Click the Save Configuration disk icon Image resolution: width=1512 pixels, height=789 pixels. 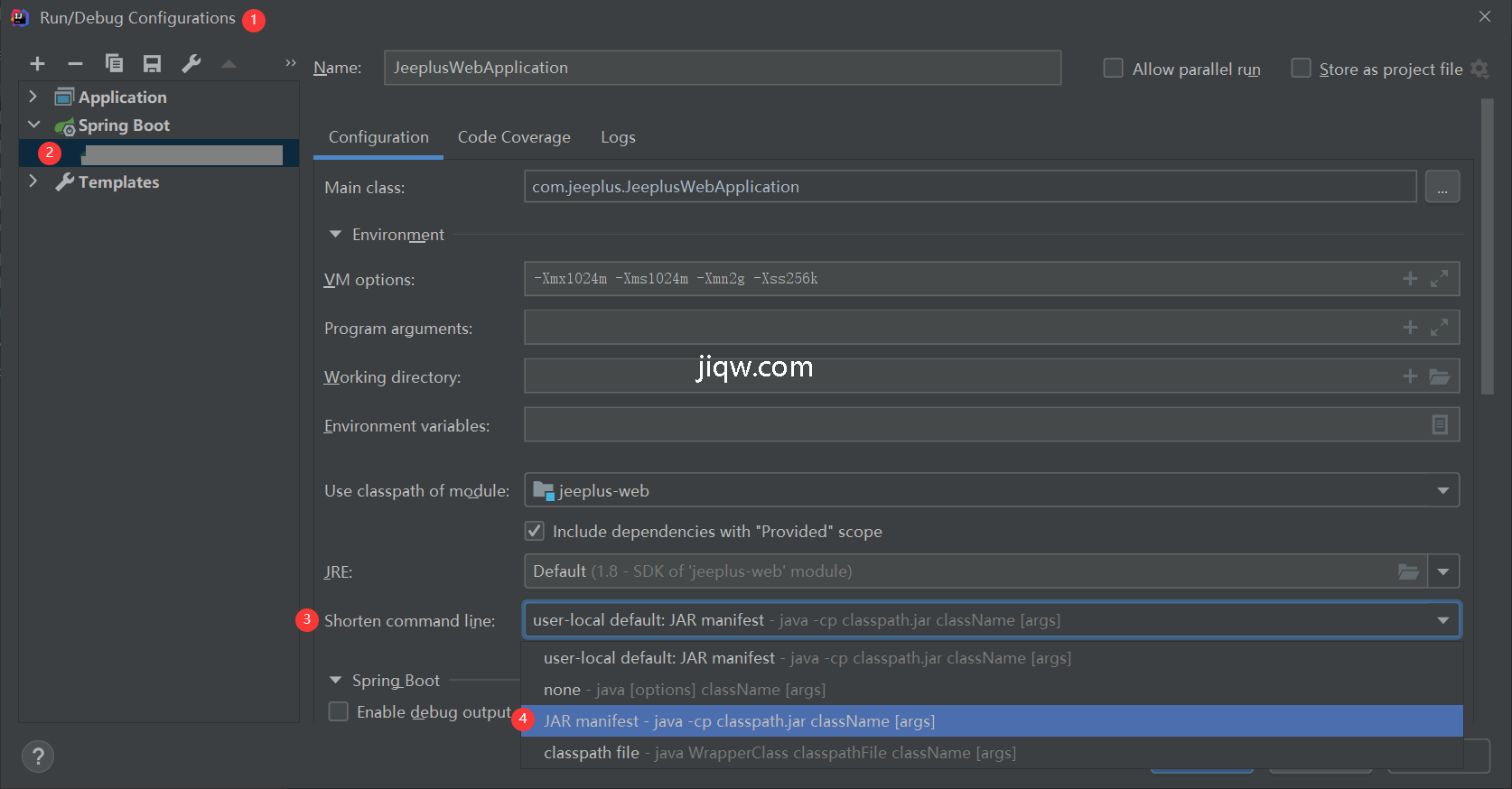point(152,63)
